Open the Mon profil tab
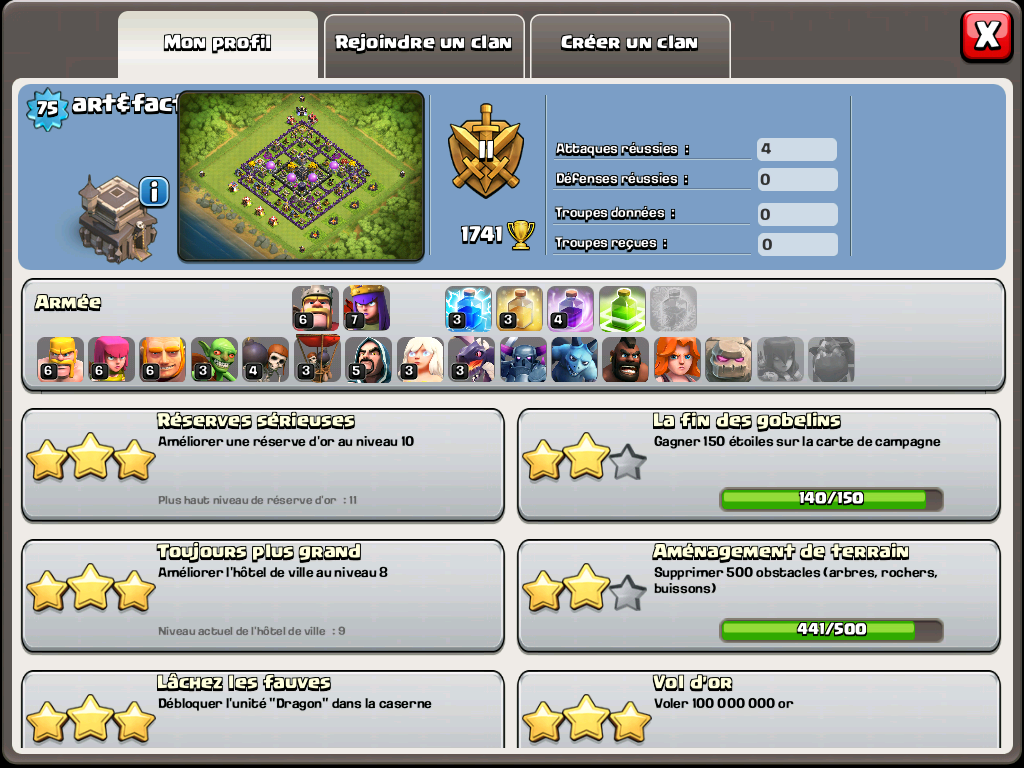This screenshot has height=768, width=1024. pos(217,44)
